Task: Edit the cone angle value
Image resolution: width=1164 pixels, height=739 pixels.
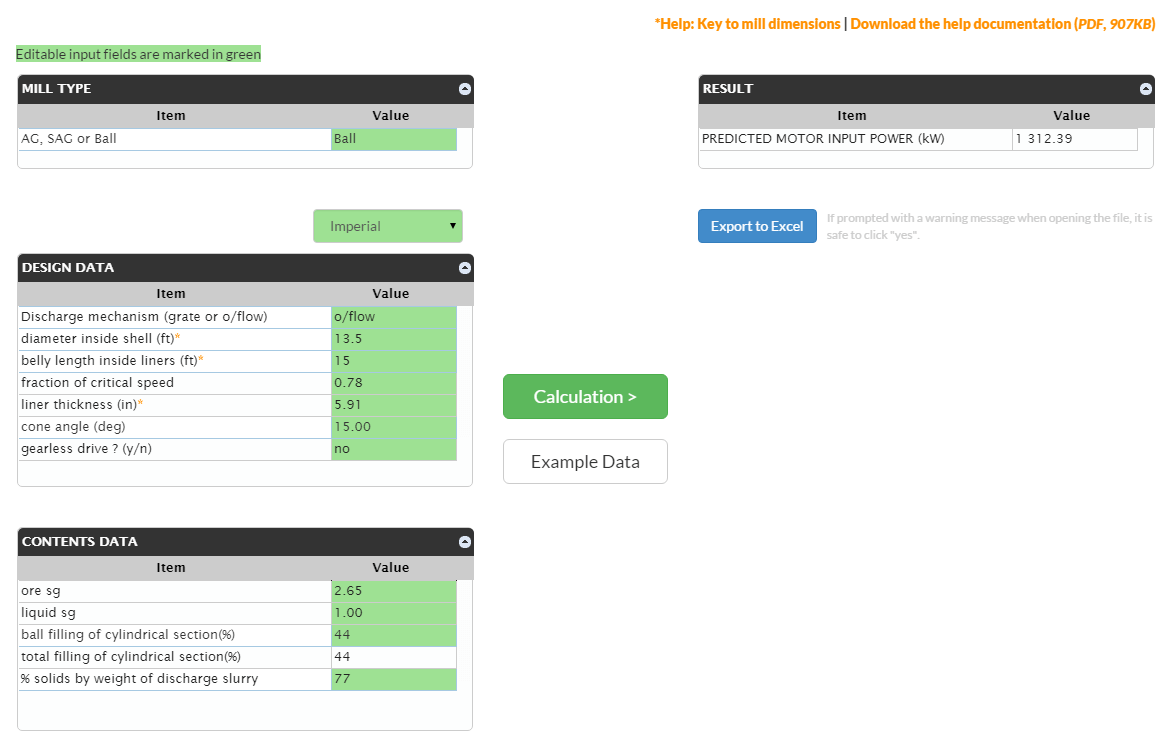Action: click(393, 427)
